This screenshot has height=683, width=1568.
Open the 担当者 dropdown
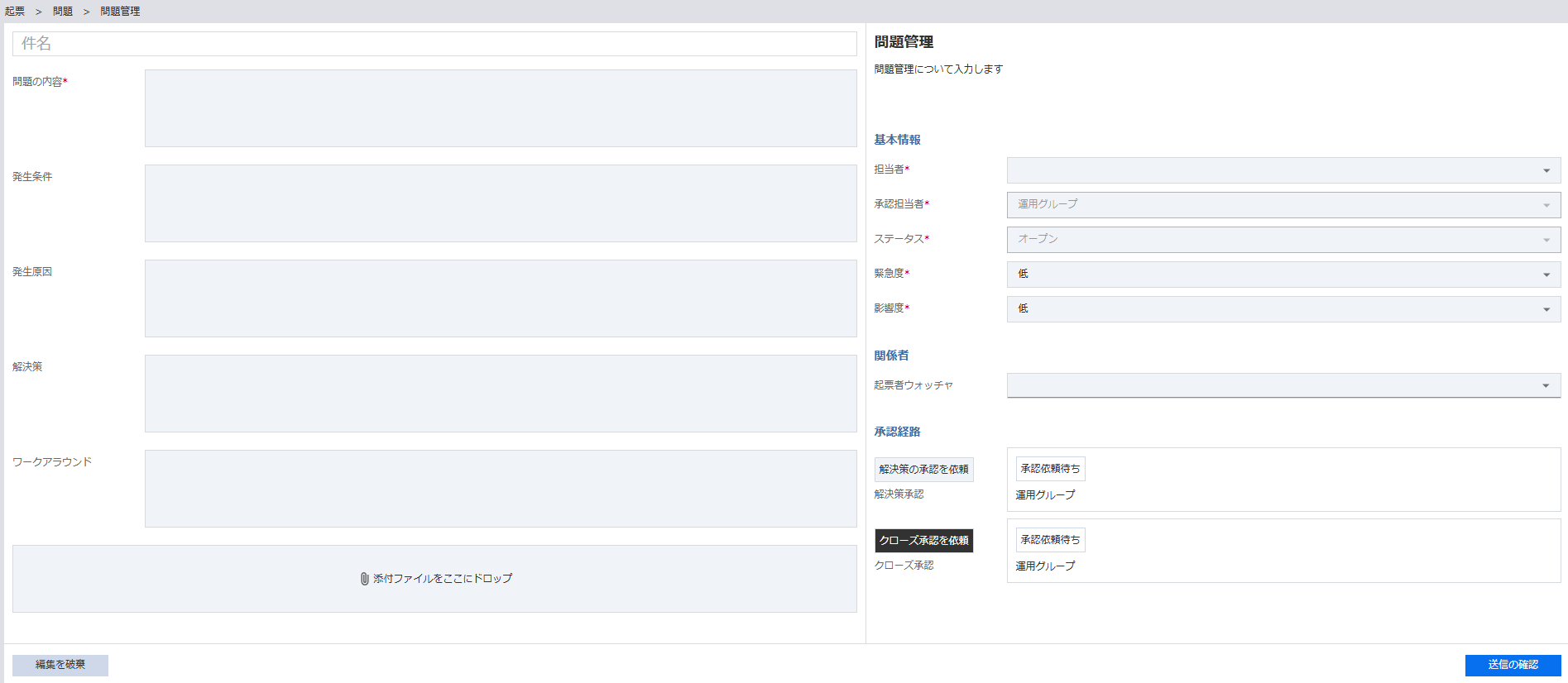pos(1283,170)
